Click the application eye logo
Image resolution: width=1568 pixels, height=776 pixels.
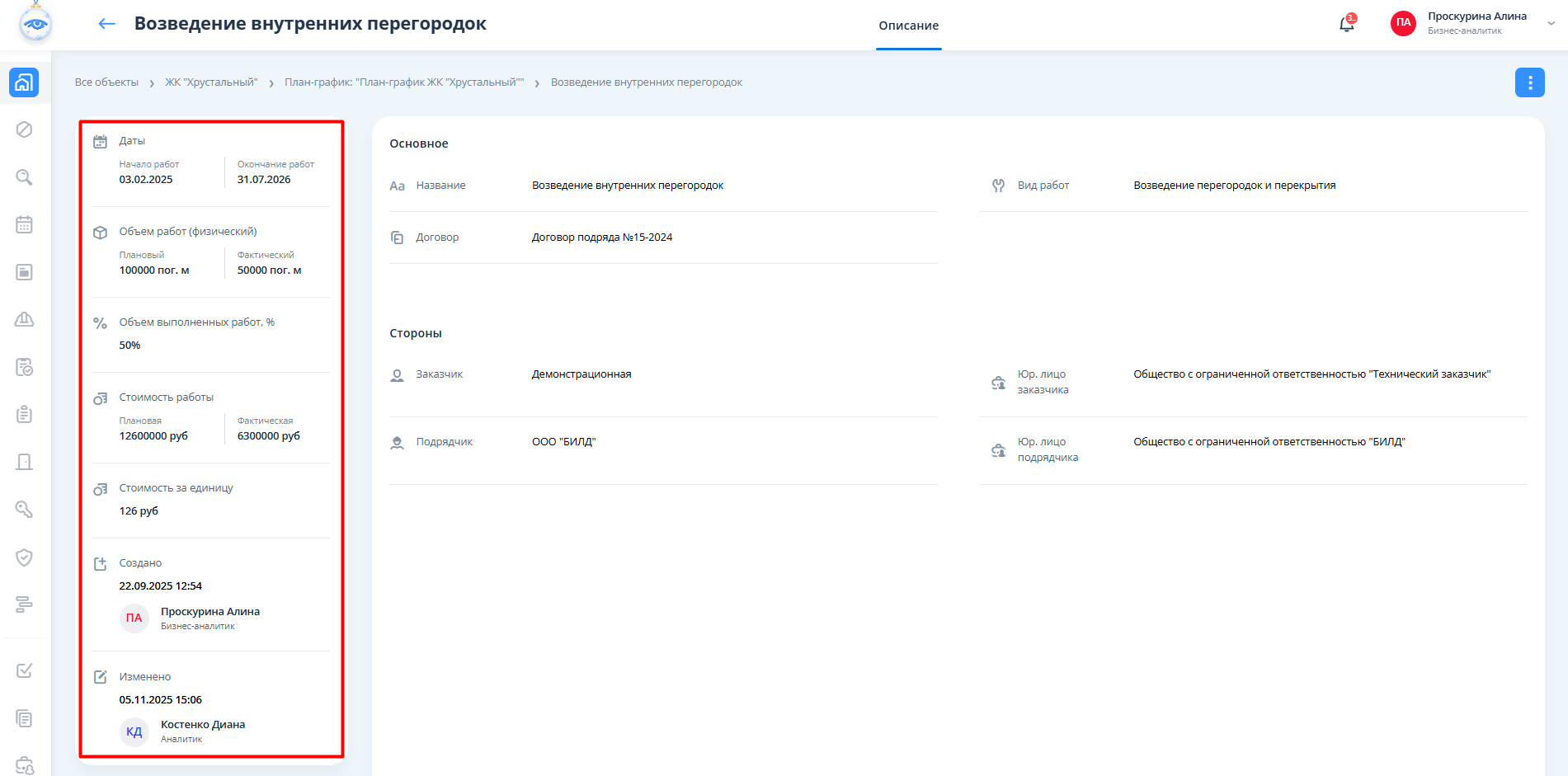pos(35,24)
